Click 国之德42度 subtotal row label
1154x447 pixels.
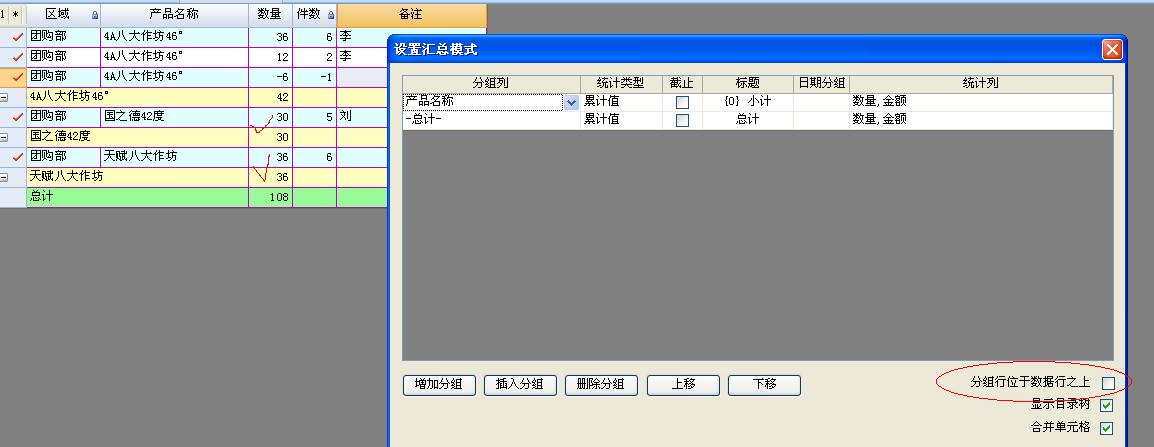click(137, 137)
